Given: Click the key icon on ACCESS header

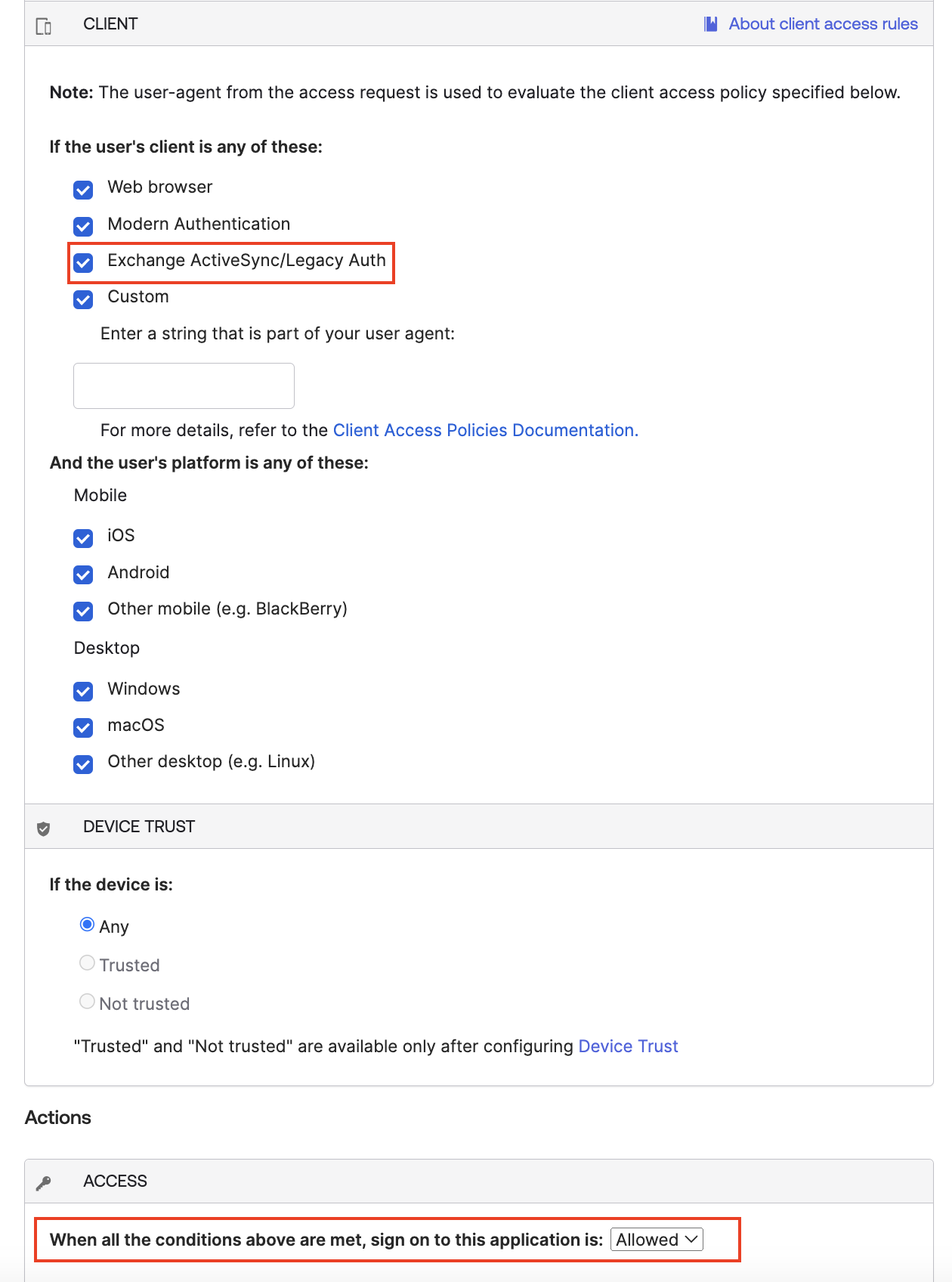Looking at the screenshot, I should [44, 1181].
